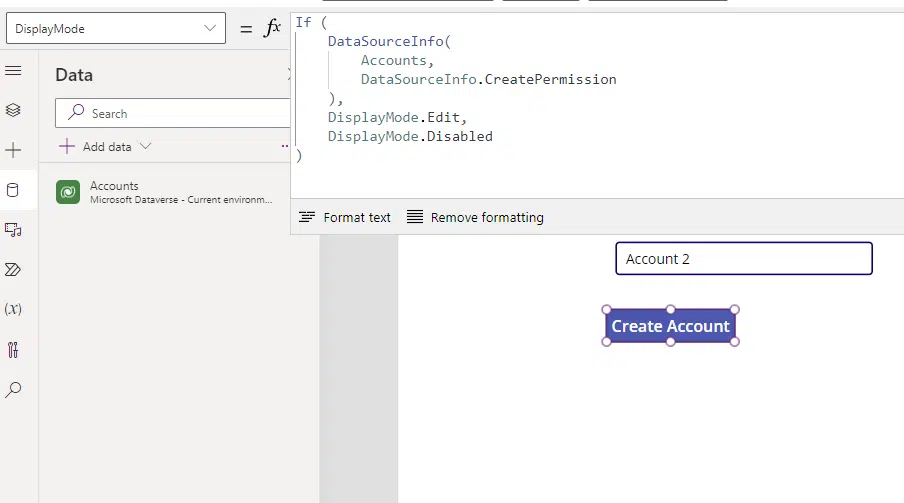
Task: Click Remove formatting button
Action: point(475,217)
